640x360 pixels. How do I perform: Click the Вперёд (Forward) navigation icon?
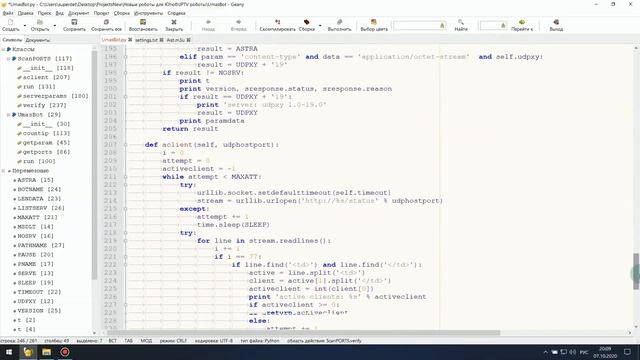[238, 22]
